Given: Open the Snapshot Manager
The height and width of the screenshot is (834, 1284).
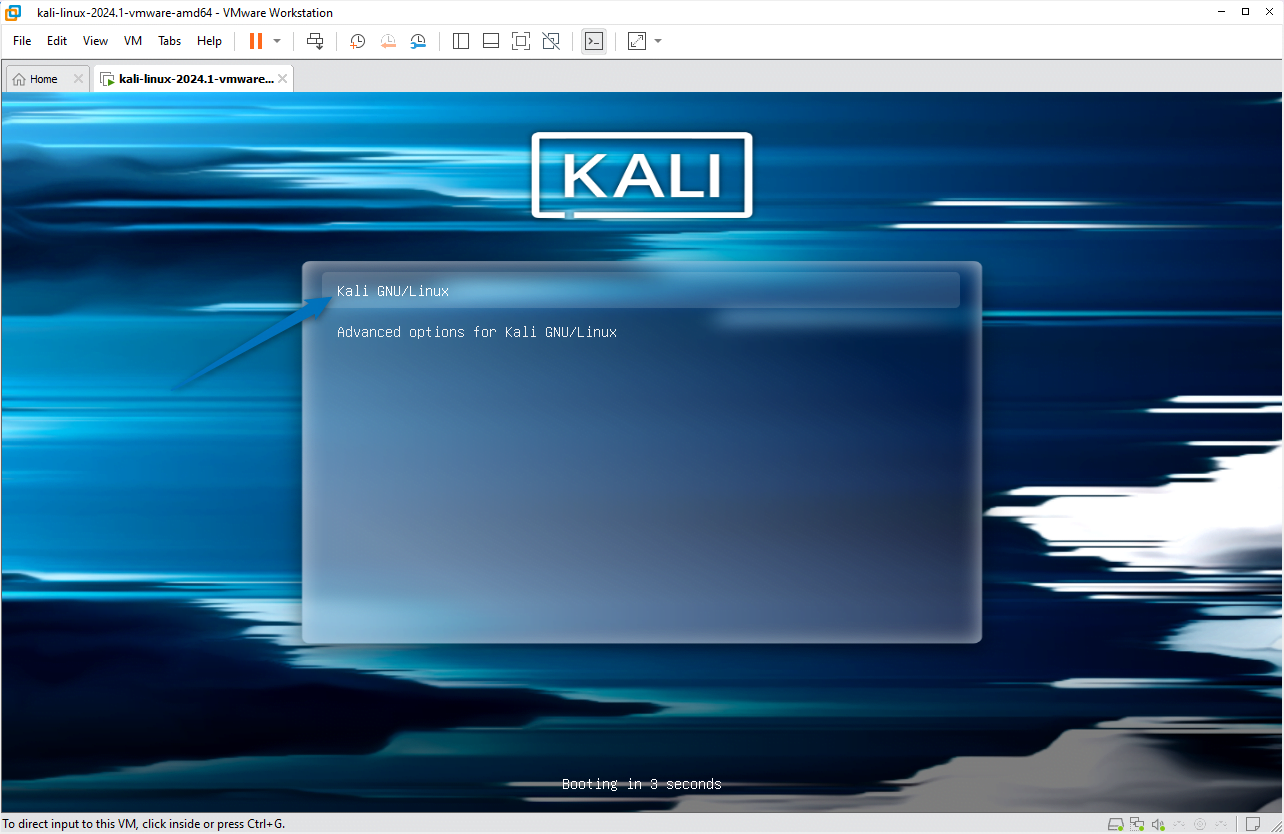Looking at the screenshot, I should pyautogui.click(x=418, y=41).
